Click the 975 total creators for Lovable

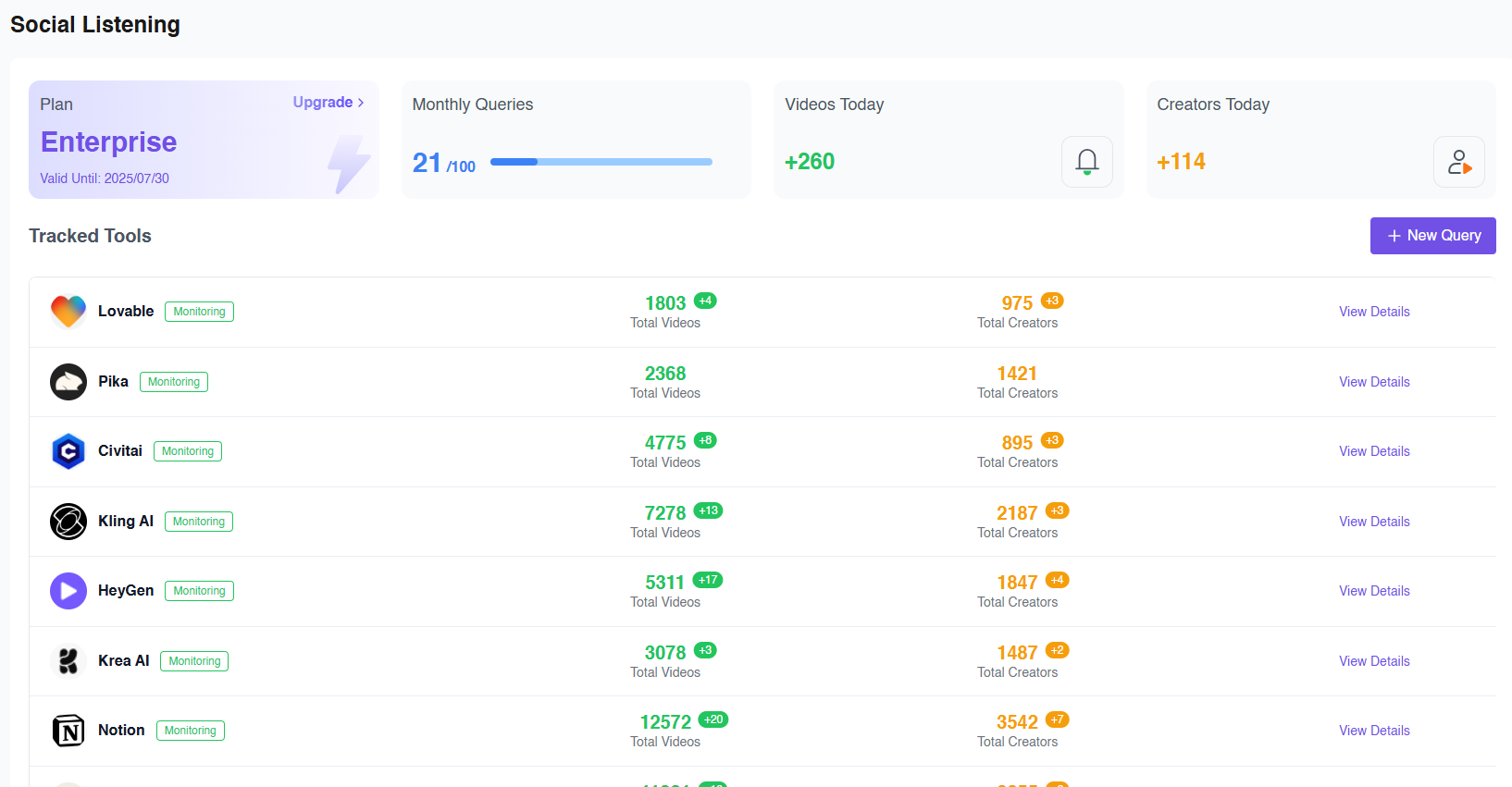[x=1017, y=303]
